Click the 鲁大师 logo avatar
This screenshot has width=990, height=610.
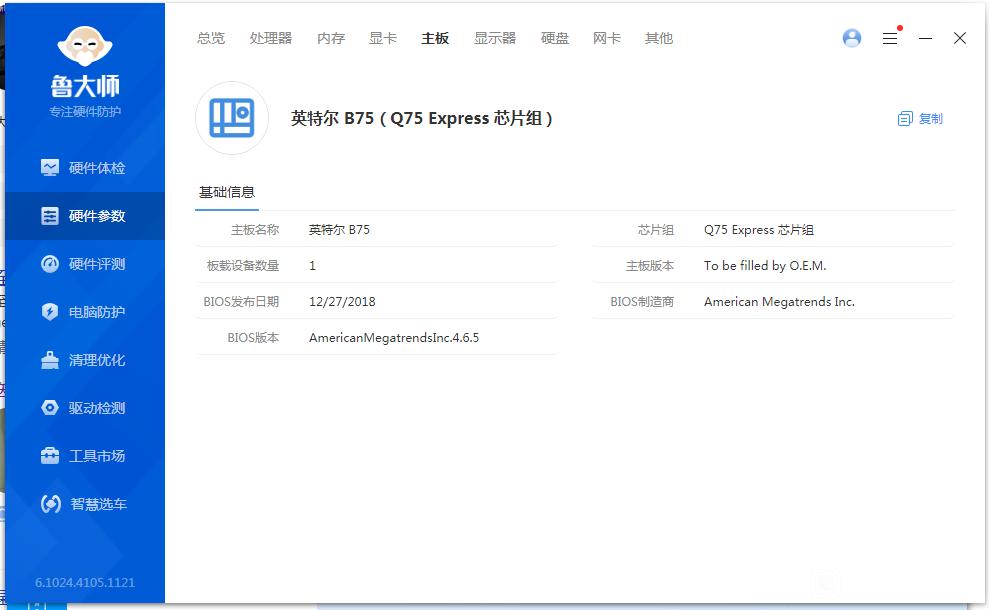click(85, 46)
